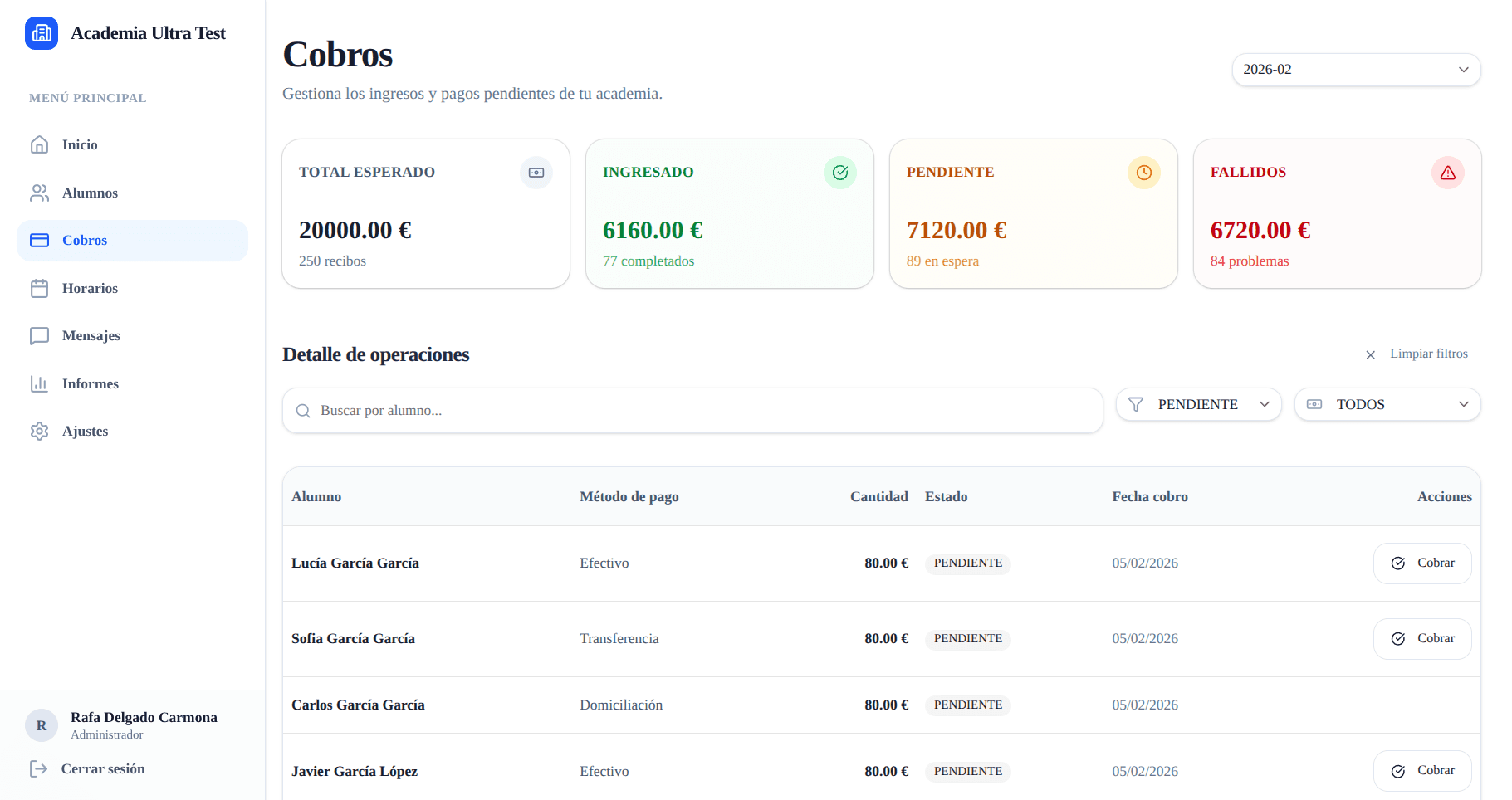Click the Mensajes chat bubble icon
This screenshot has height=800, width=1512.
click(x=39, y=335)
